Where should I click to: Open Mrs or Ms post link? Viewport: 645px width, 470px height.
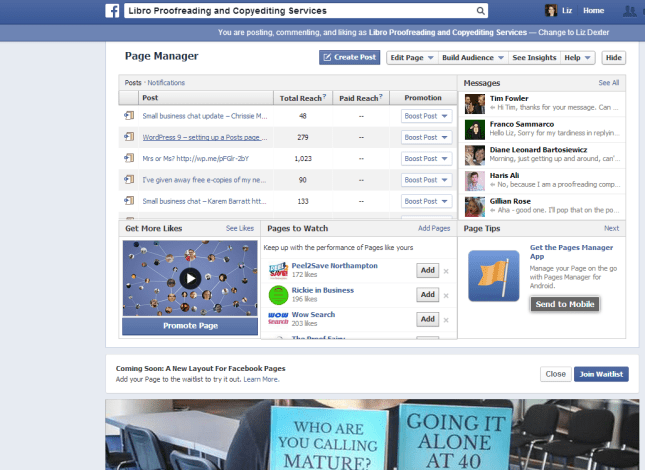pyautogui.click(x=195, y=158)
